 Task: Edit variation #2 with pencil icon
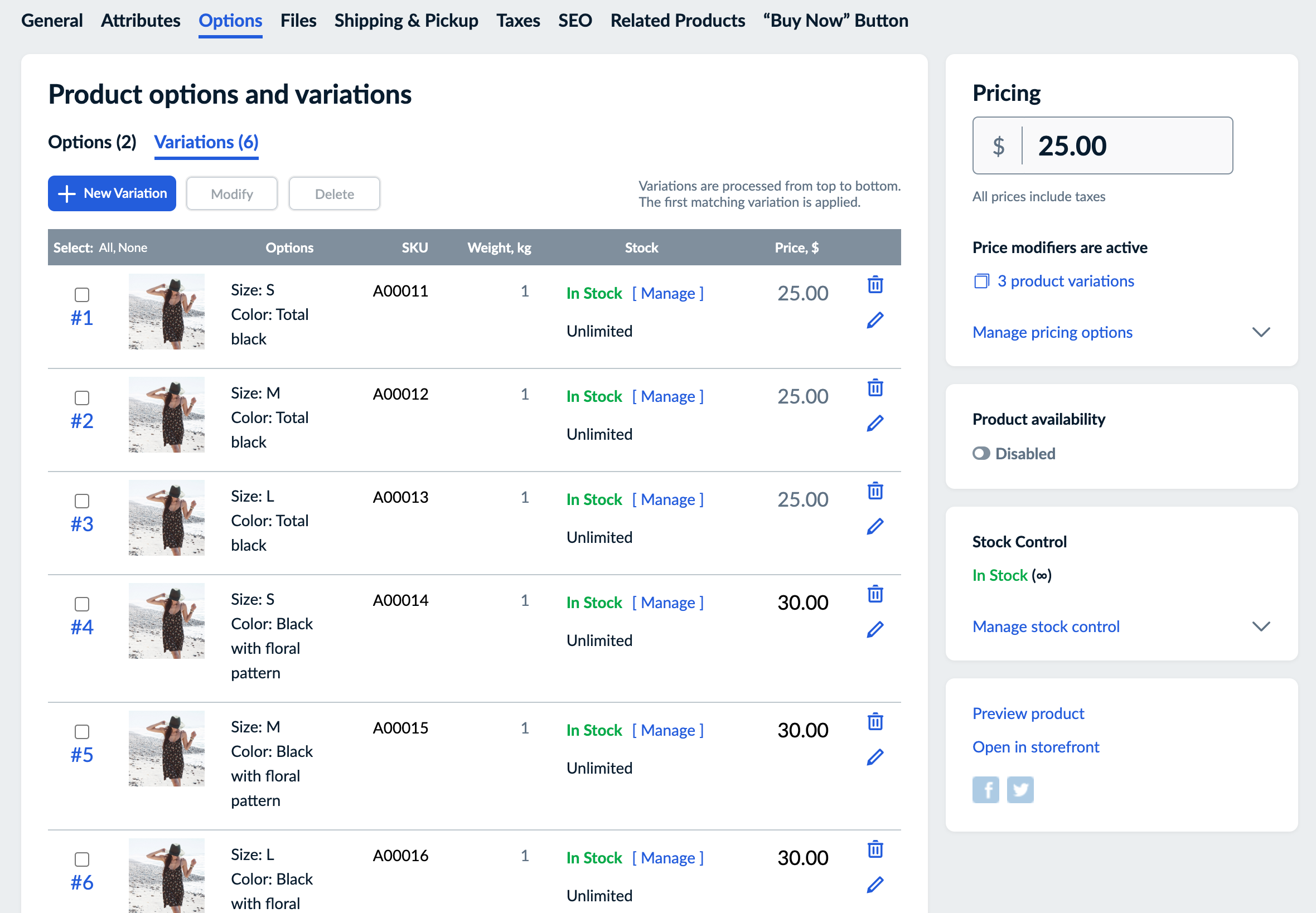(875, 423)
